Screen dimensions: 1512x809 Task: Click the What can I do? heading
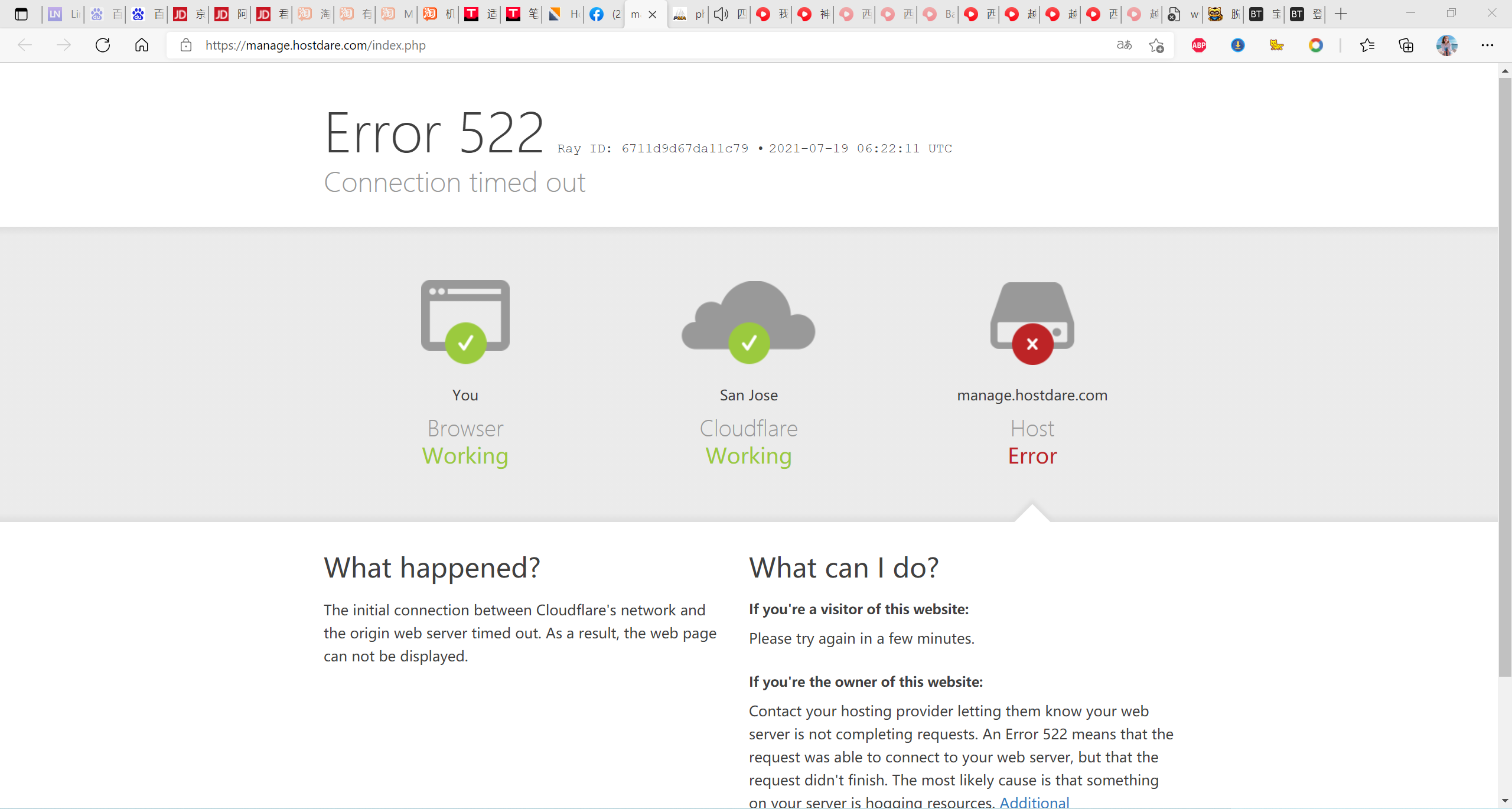tap(844, 568)
